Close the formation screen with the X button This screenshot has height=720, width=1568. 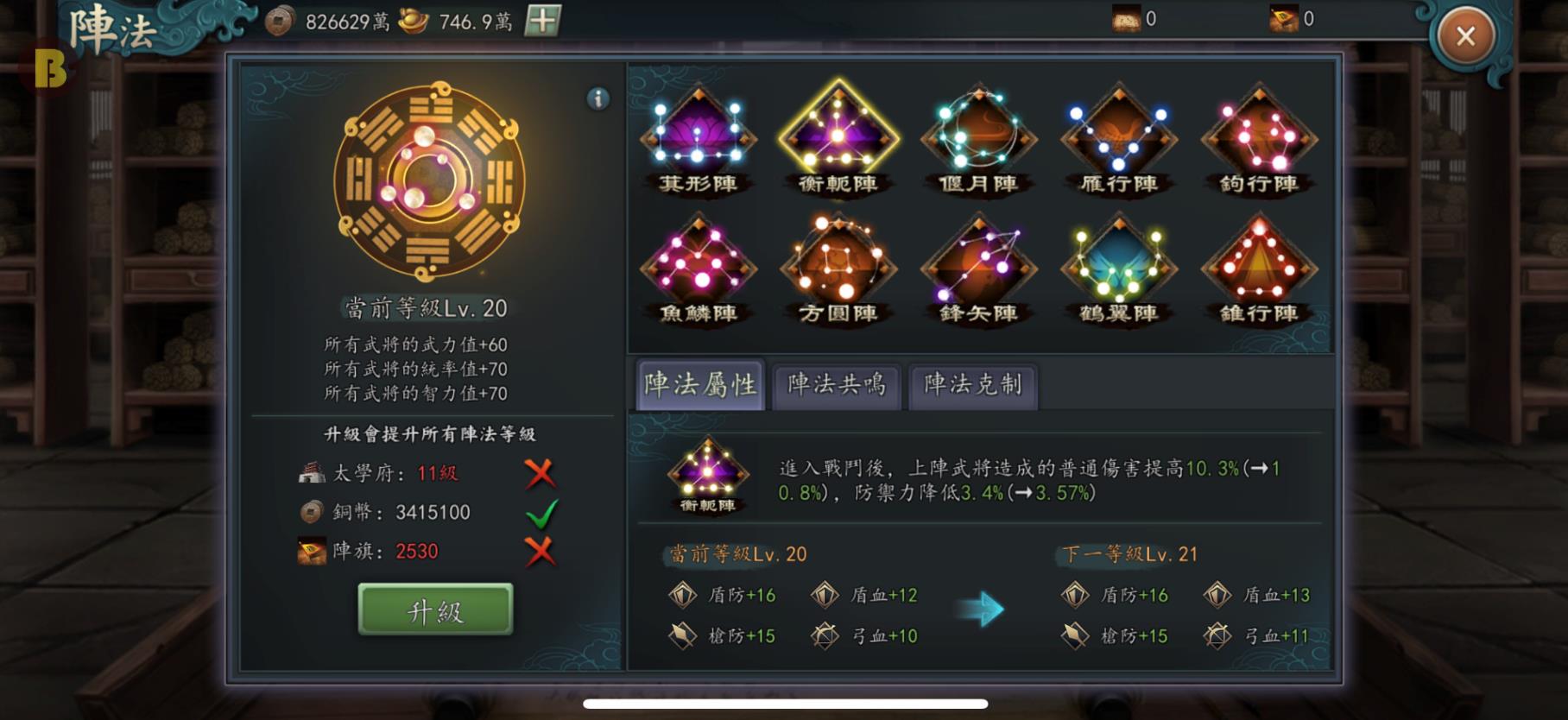click(1465, 36)
